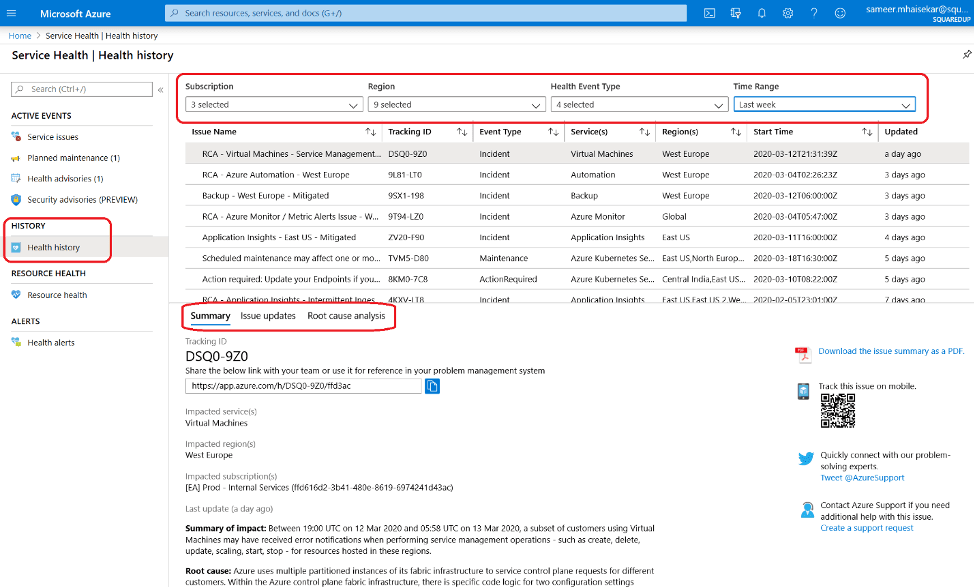Select the Scheduled maintenance issue row
Image resolution: width=974 pixels, height=587 pixels.
pos(576,258)
